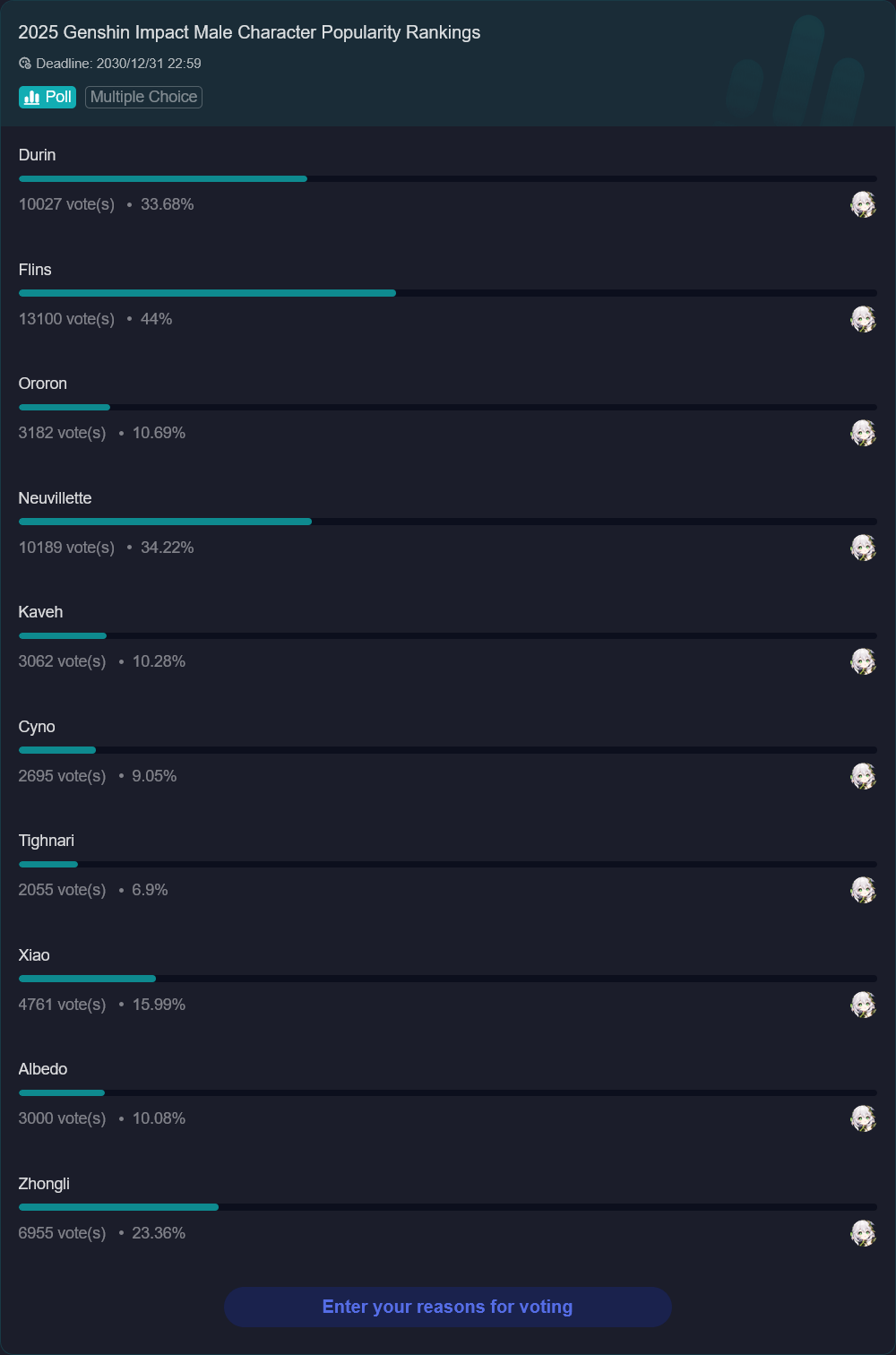Vote for the Tighnari option
The height and width of the screenshot is (1355, 896).
(47, 841)
